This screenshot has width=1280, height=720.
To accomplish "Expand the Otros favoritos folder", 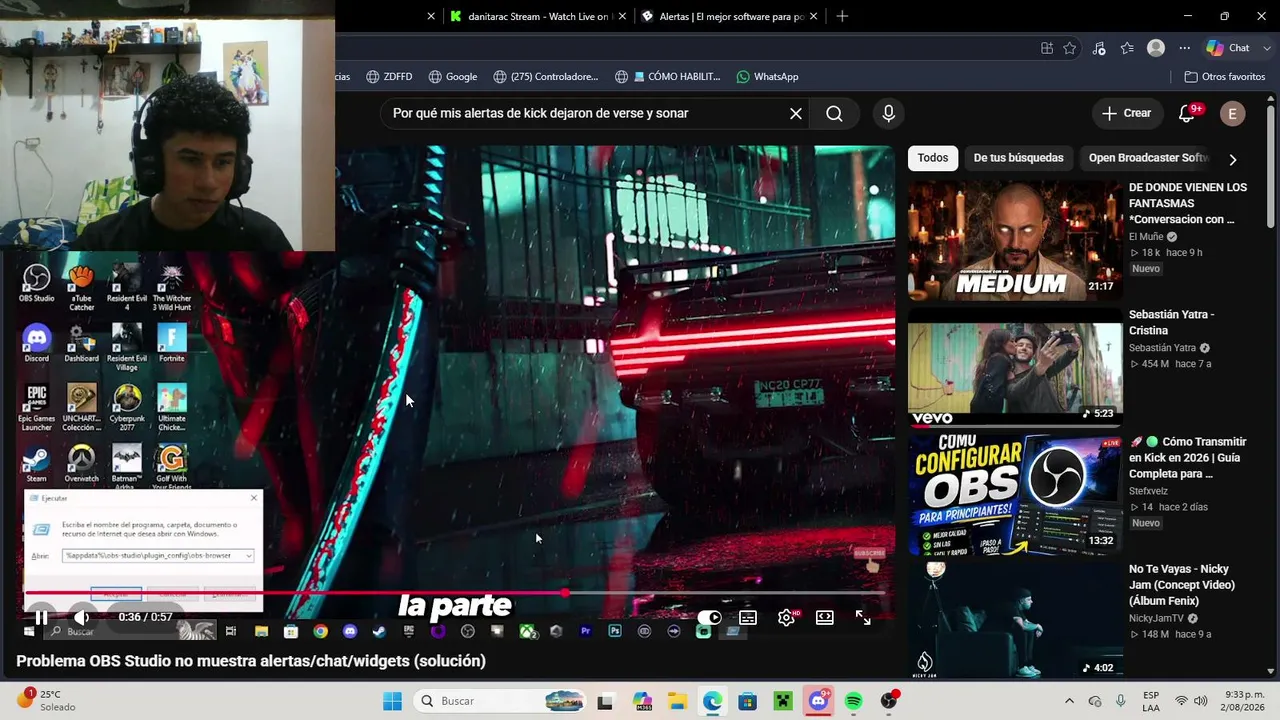I will pyautogui.click(x=1225, y=77).
